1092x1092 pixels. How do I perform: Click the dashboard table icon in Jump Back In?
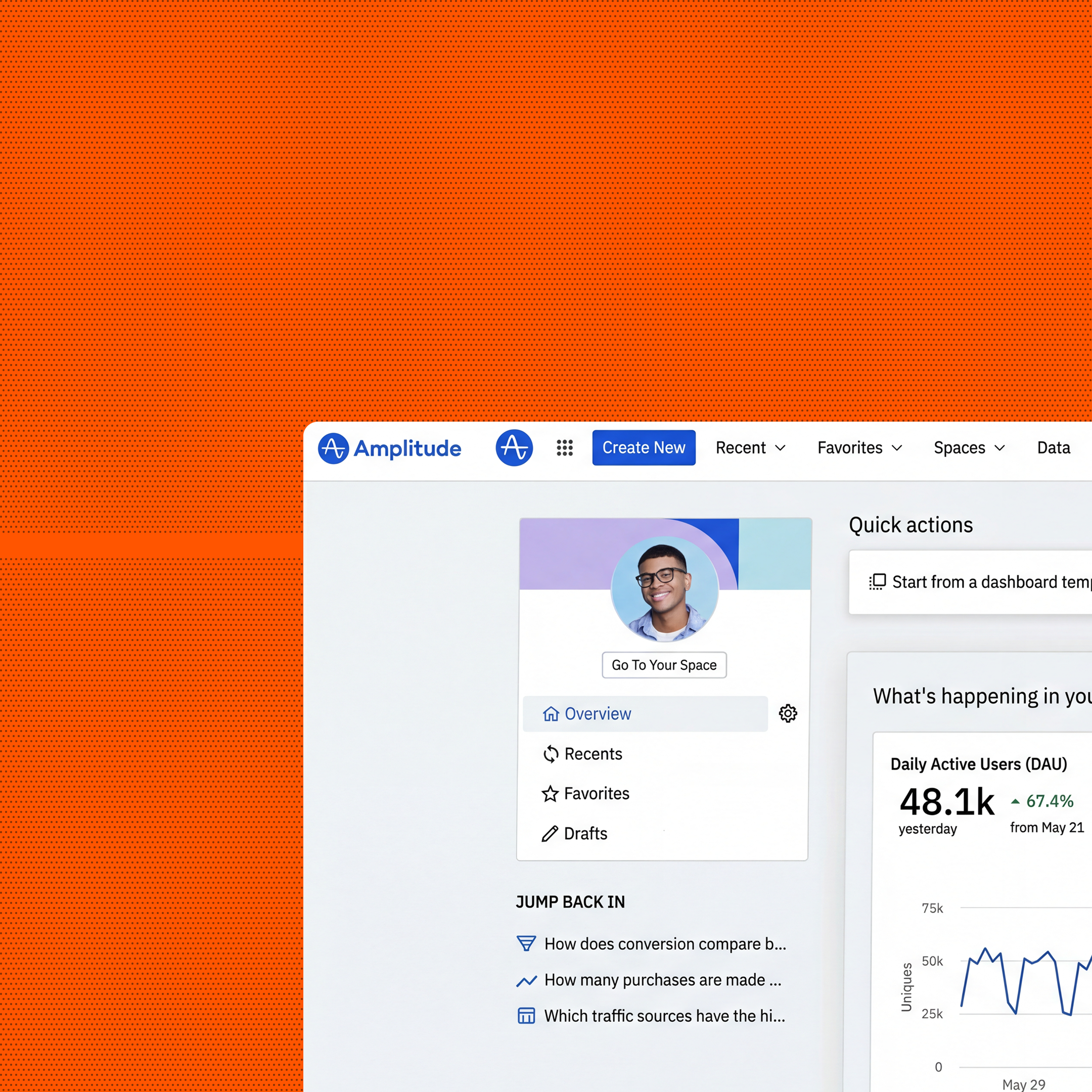526,1016
